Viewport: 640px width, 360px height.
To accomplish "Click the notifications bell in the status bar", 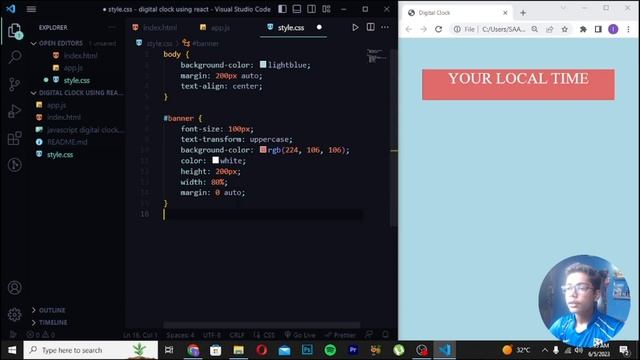I will pyautogui.click(x=385, y=335).
